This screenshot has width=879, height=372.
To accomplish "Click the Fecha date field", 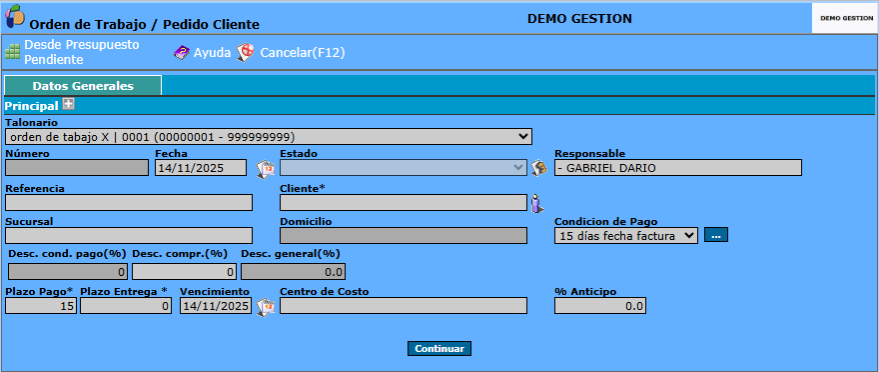I will [x=201, y=168].
